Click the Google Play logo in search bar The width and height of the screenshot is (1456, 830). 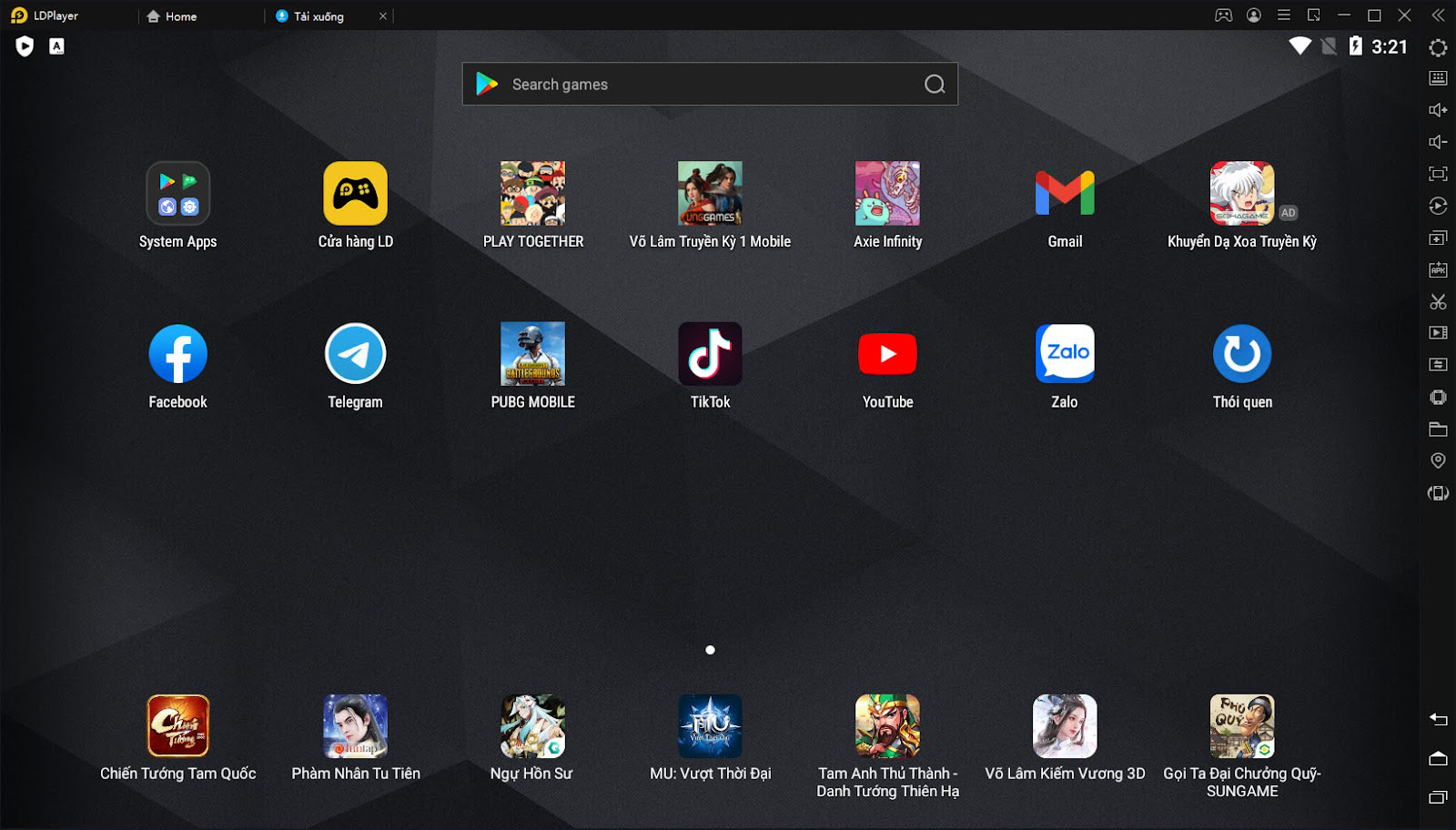tap(487, 84)
